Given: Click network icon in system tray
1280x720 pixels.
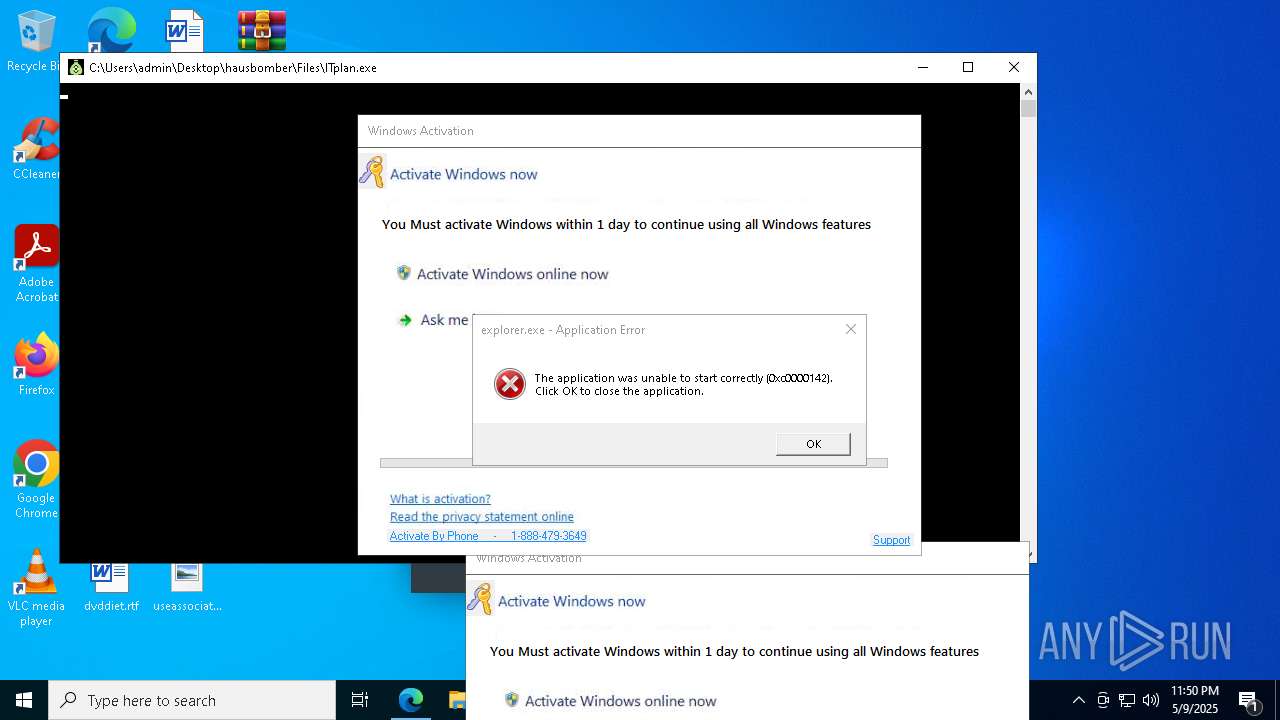Looking at the screenshot, I should point(1127,700).
